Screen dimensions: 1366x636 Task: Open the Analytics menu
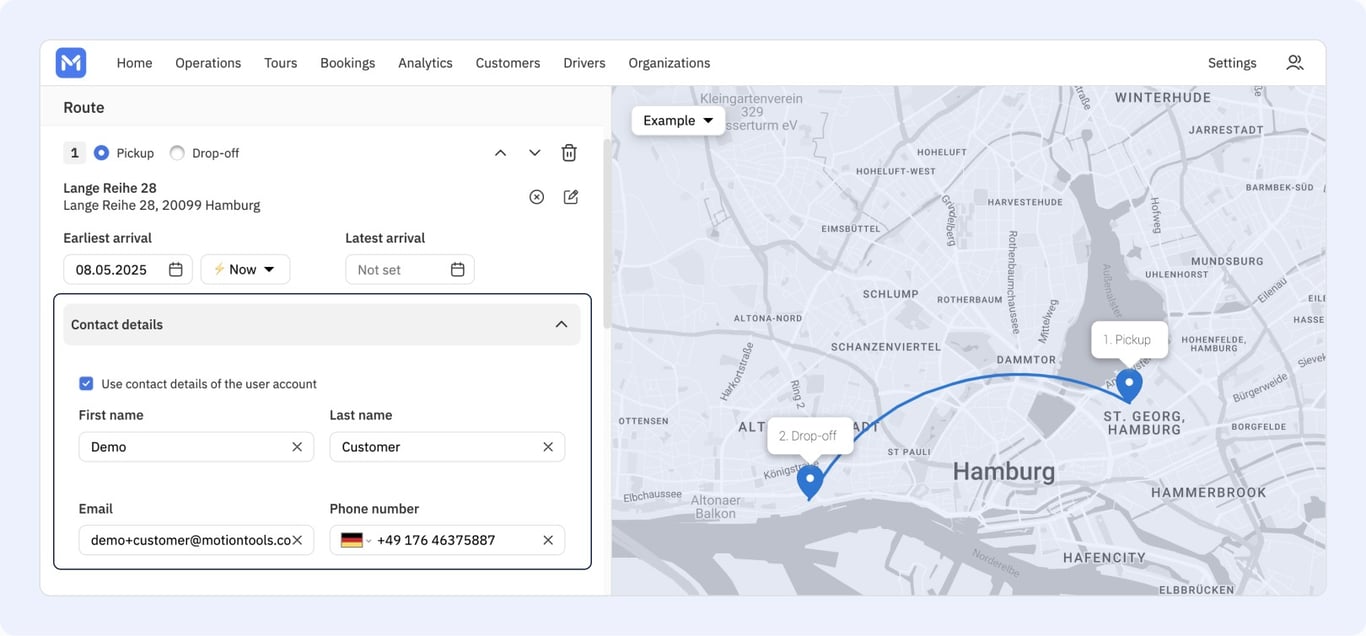(x=425, y=63)
